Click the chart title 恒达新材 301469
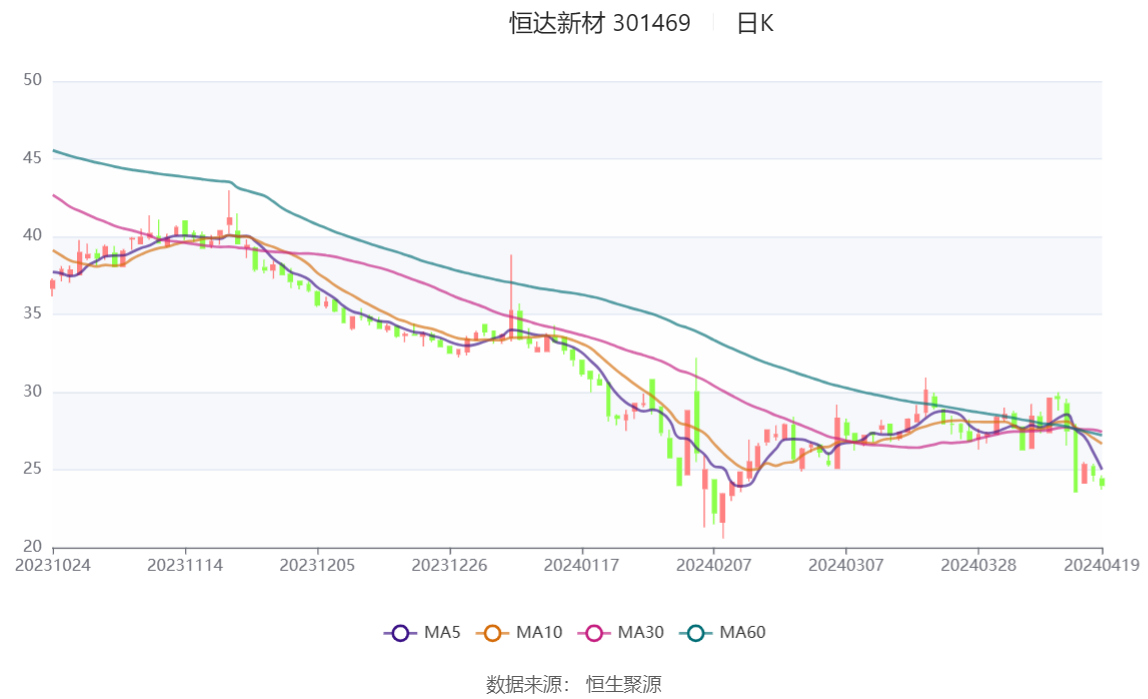This screenshot has width=1148, height=699. pyautogui.click(x=600, y=23)
